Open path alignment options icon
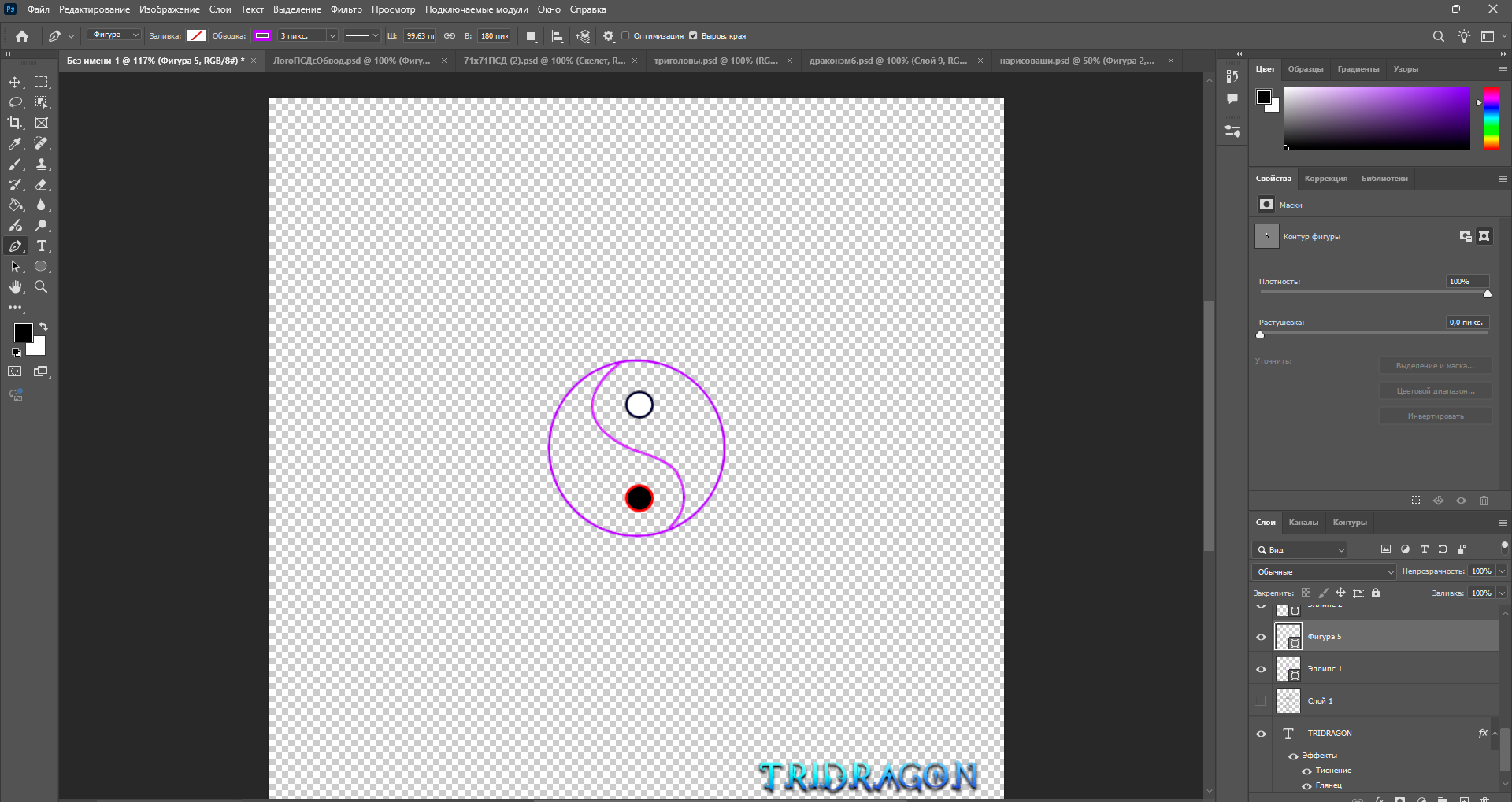 (557, 36)
